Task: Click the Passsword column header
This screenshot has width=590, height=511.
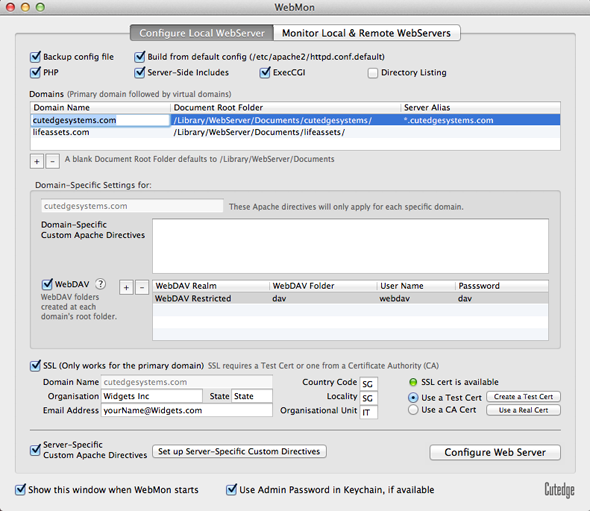Action: (502, 286)
